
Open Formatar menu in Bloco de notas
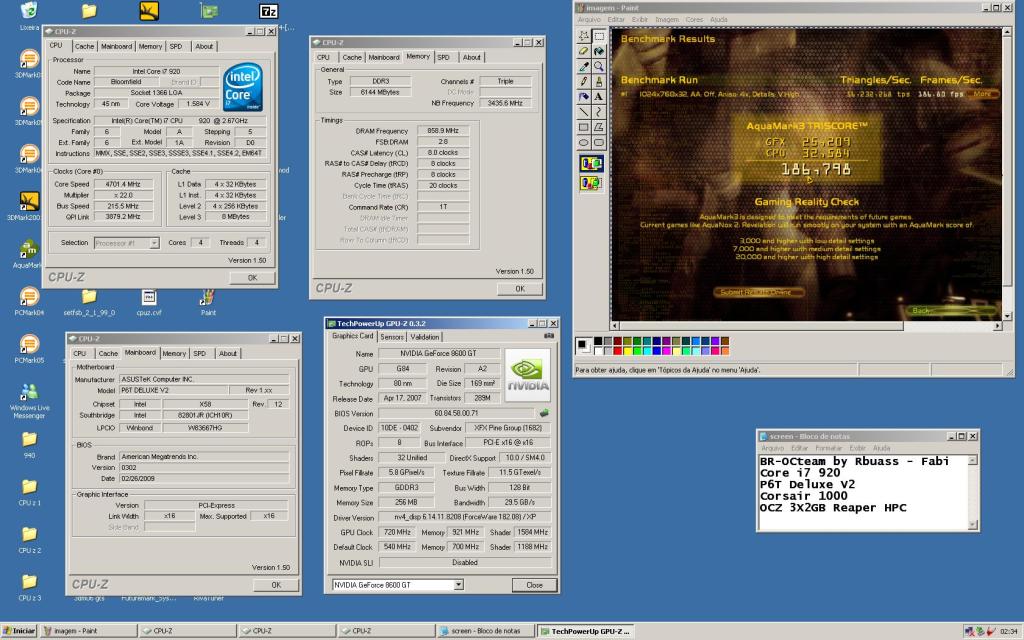tap(829, 448)
